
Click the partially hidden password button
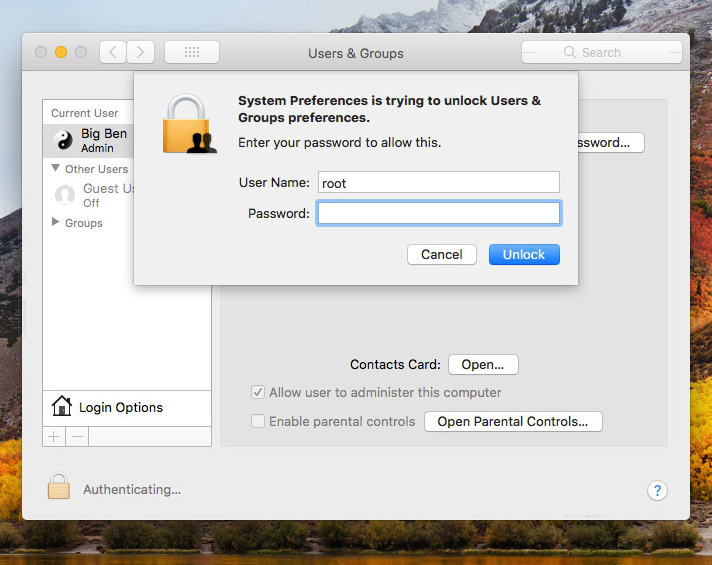[611, 143]
